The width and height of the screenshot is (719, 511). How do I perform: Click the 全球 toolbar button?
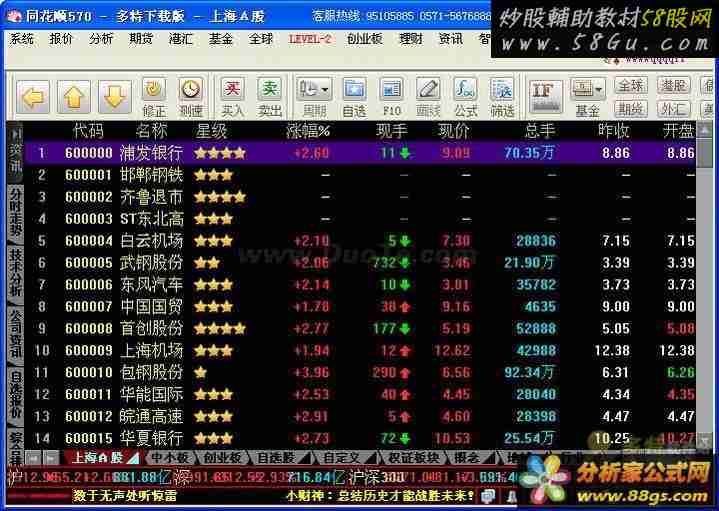click(x=631, y=85)
